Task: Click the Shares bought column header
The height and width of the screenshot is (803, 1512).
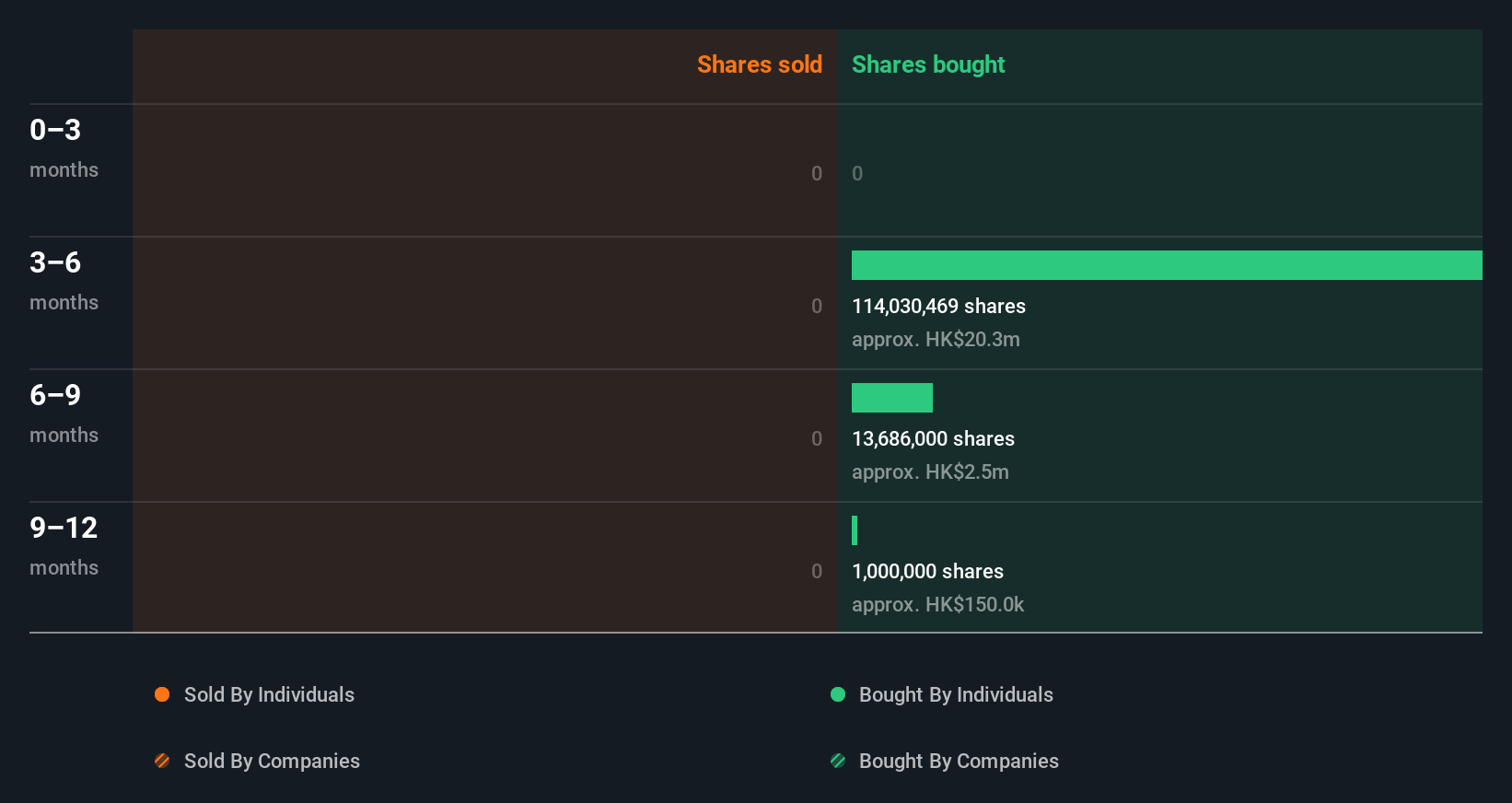Action: click(x=928, y=64)
